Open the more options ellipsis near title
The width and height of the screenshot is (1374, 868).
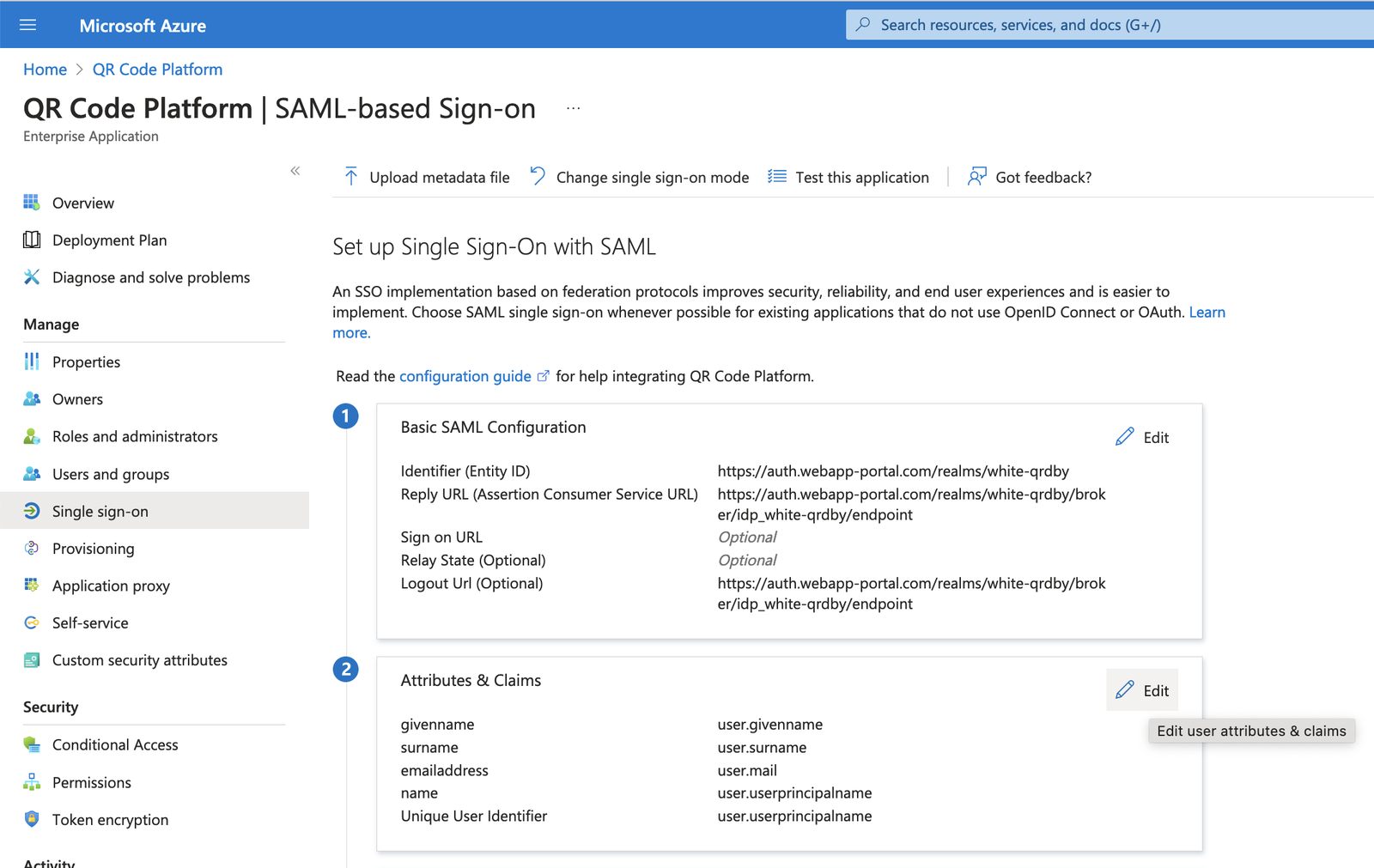pos(574,108)
